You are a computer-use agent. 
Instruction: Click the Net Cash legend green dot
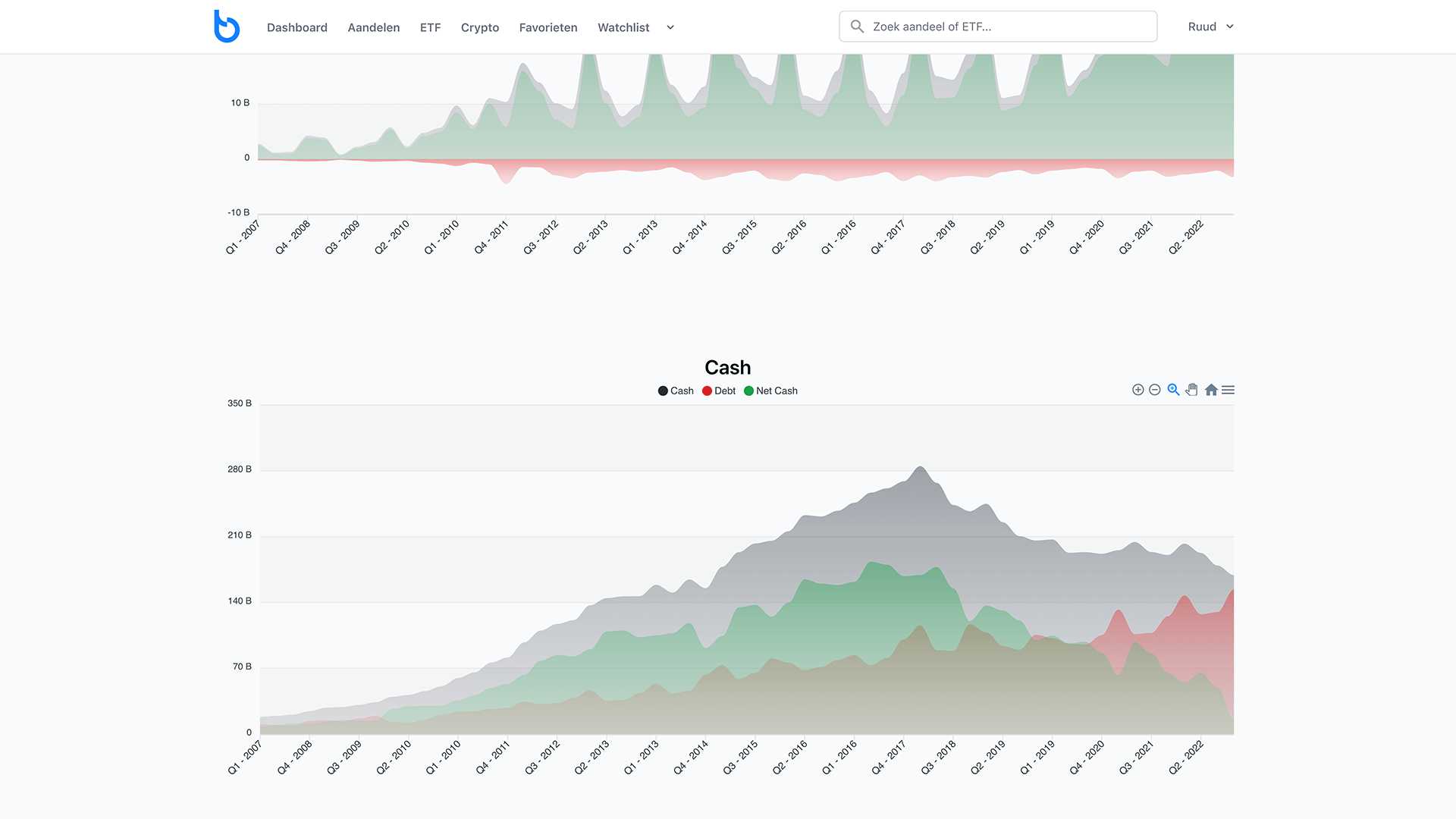748,391
